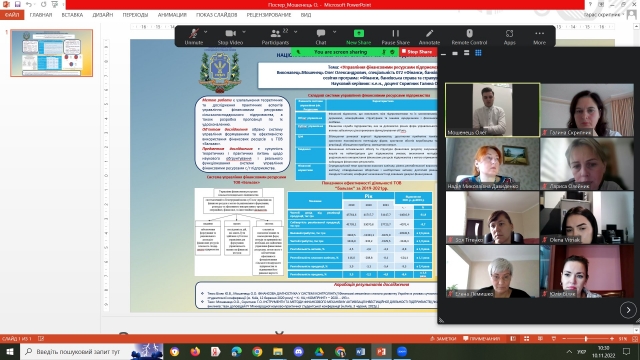The height and width of the screenshot is (360, 640).
Task: Open the Participants panel
Action: click(x=275, y=37)
